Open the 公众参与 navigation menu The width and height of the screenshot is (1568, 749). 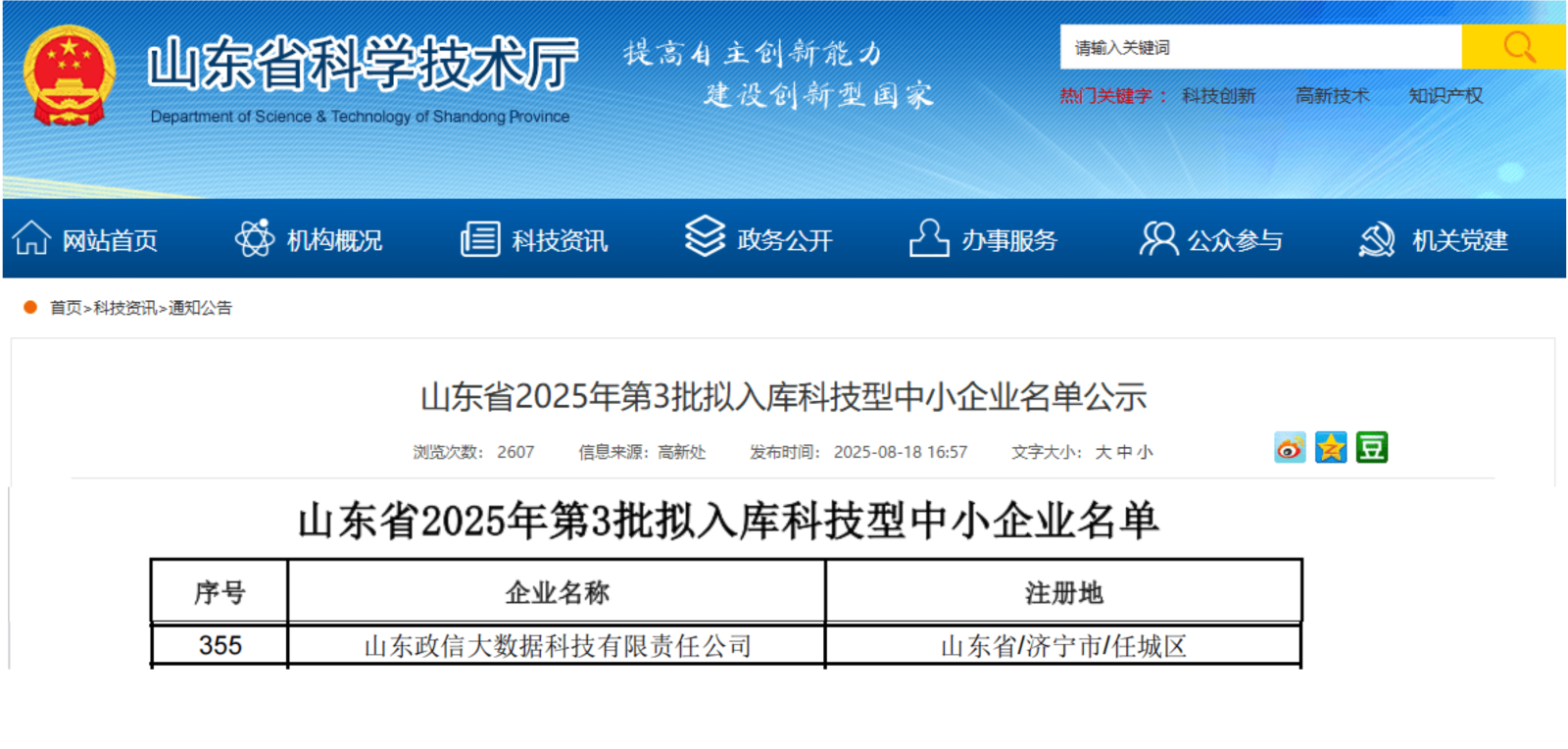pyautogui.click(x=1234, y=240)
